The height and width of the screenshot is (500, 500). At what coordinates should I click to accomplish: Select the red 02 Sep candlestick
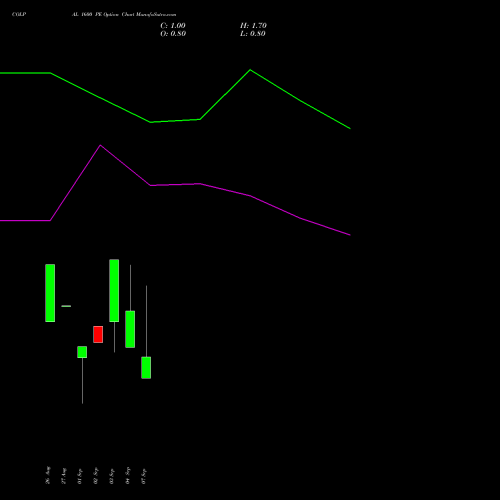98,334
